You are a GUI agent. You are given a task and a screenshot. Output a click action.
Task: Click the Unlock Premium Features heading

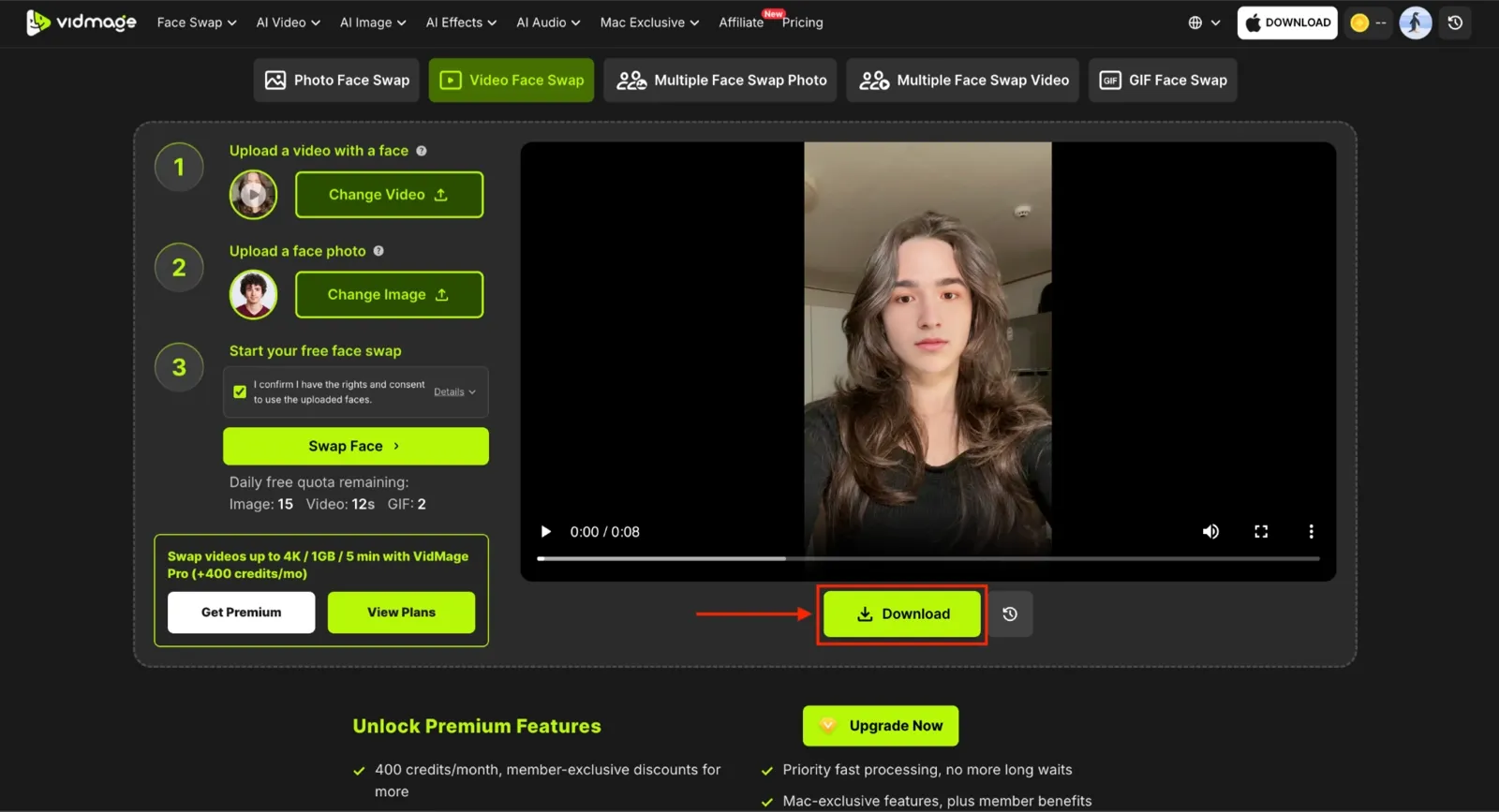pyautogui.click(x=477, y=726)
